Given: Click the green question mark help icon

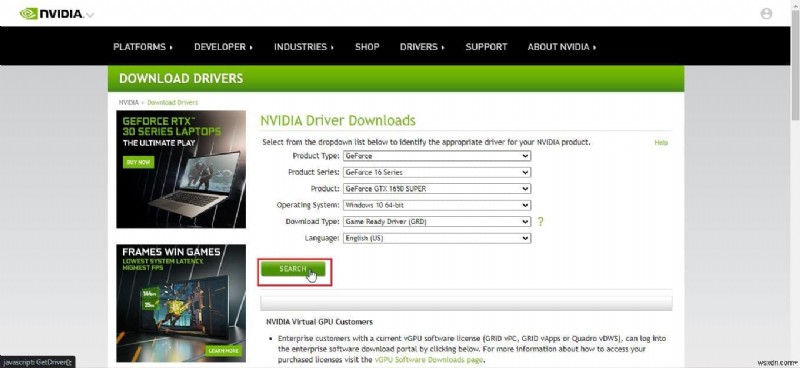Looking at the screenshot, I should click(540, 222).
